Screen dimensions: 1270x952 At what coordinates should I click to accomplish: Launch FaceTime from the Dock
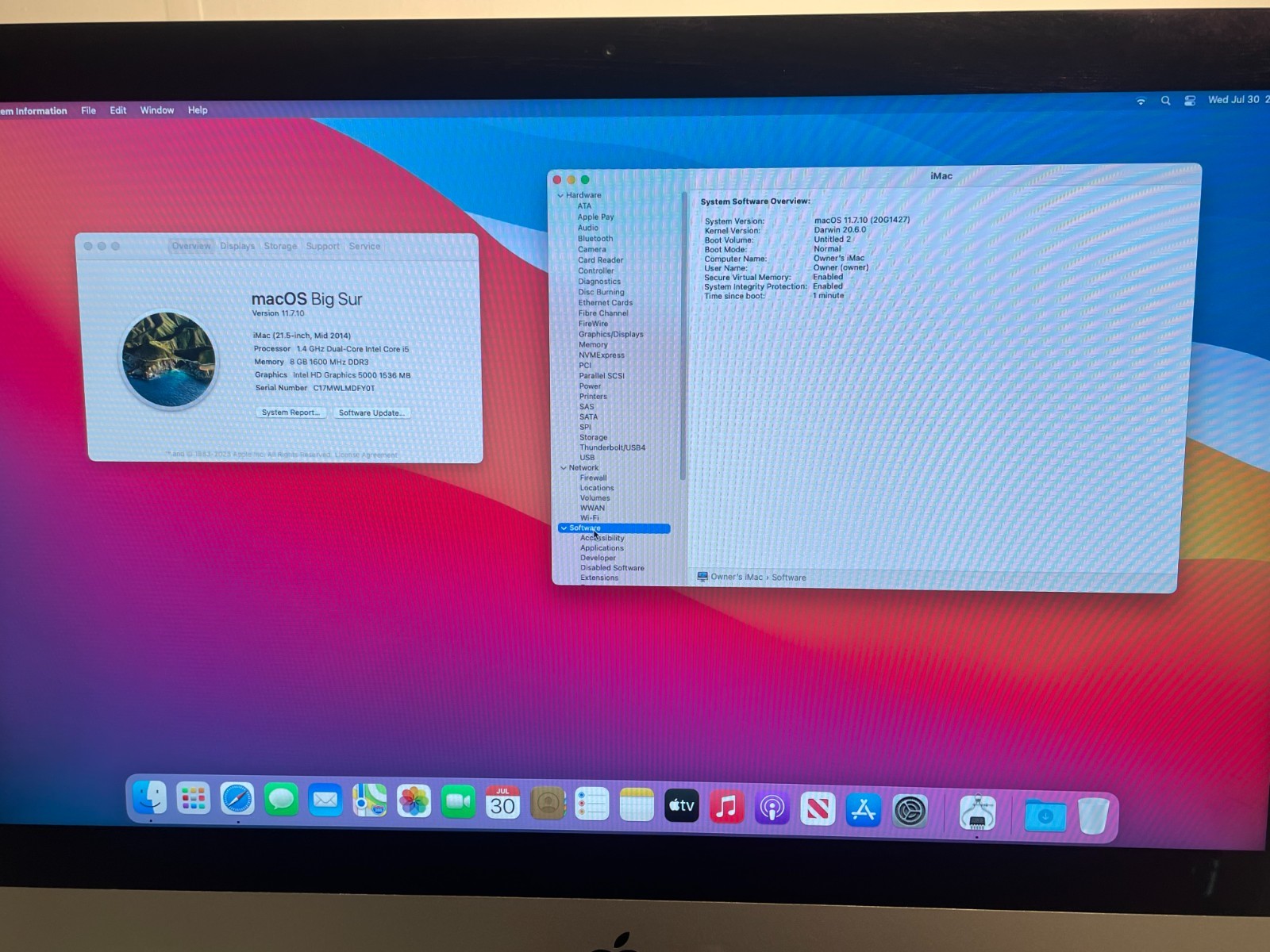458,804
